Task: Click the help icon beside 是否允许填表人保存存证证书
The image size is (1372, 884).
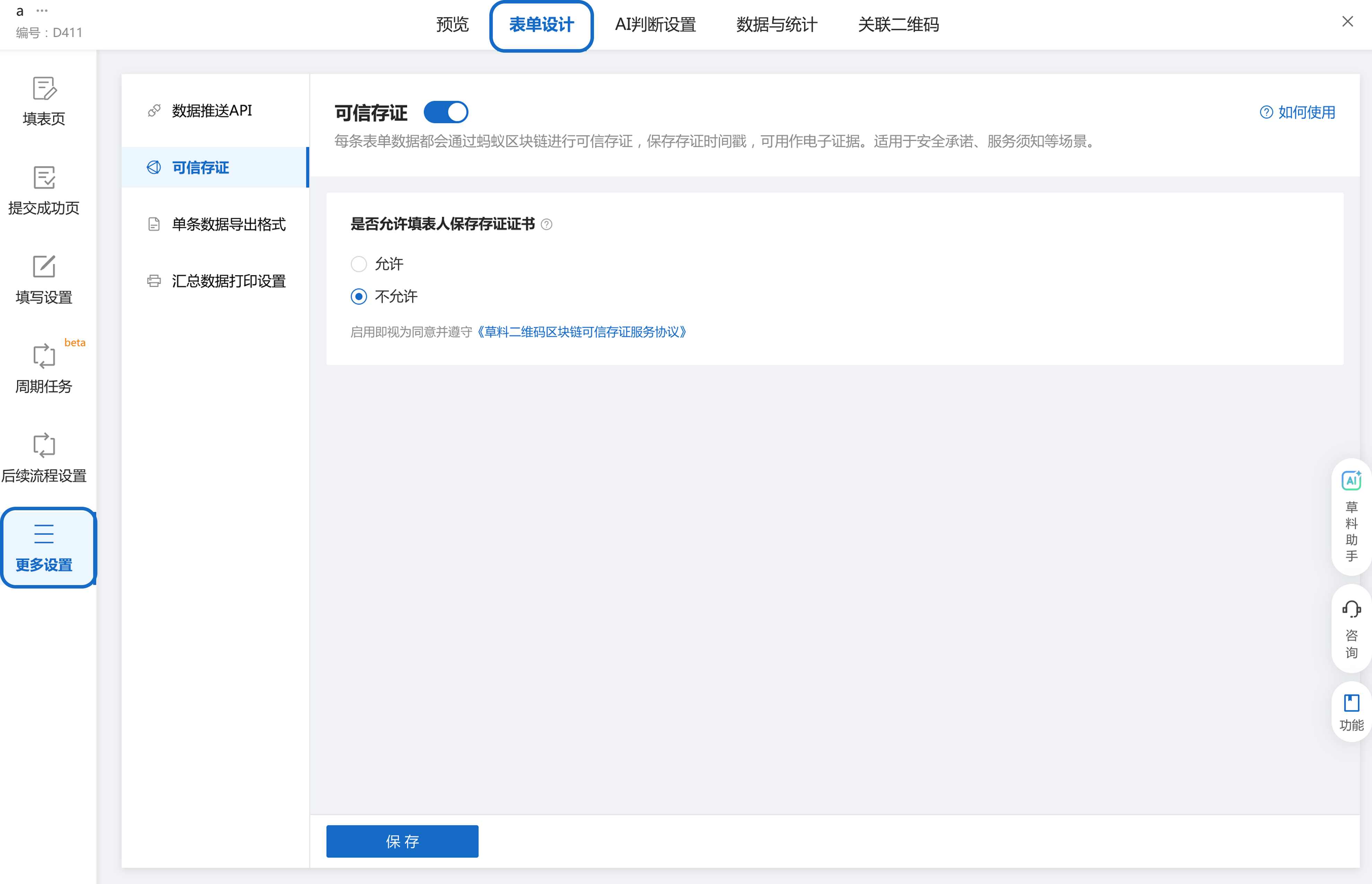Action: tap(547, 224)
